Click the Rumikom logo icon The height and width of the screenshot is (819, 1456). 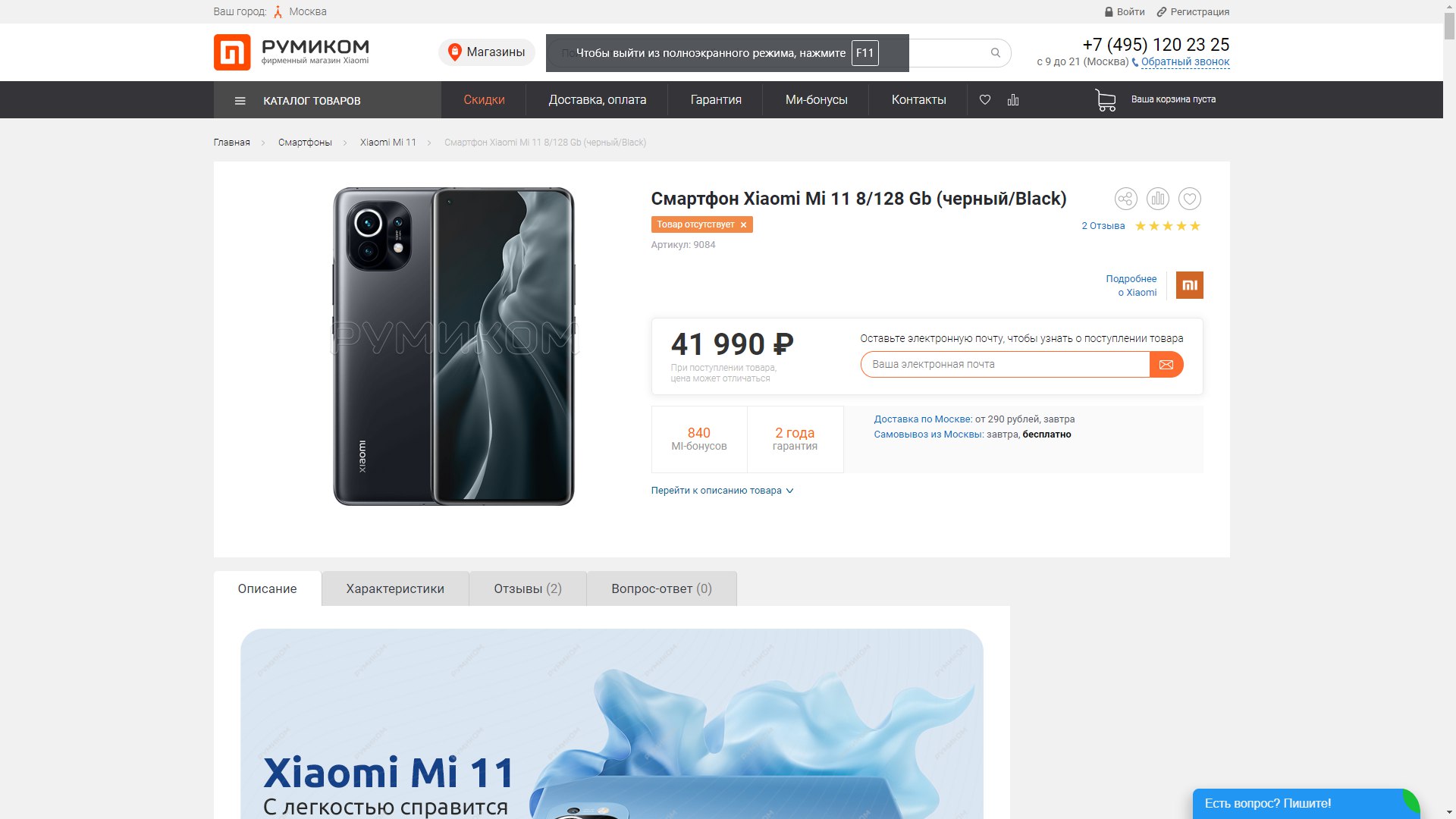point(232,52)
